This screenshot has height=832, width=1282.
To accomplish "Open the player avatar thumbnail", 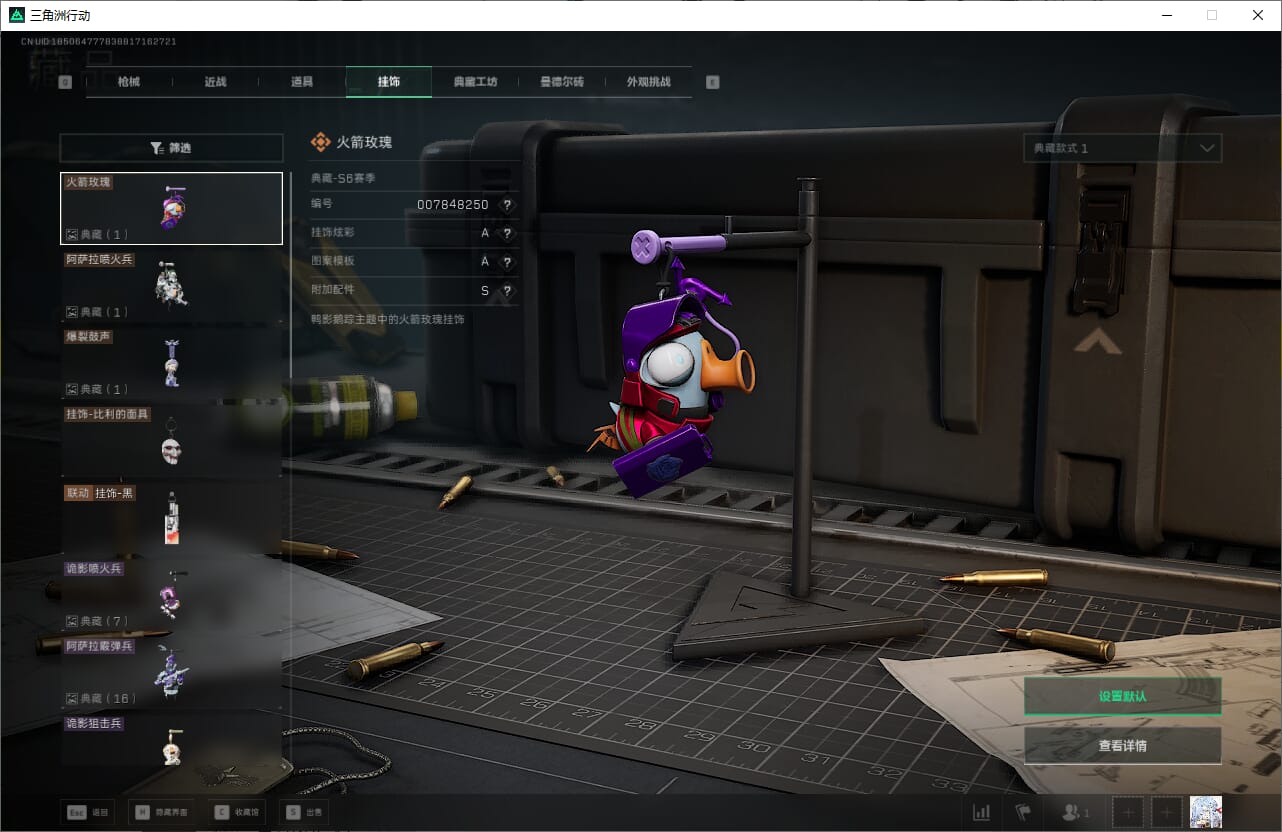I will [1206, 813].
